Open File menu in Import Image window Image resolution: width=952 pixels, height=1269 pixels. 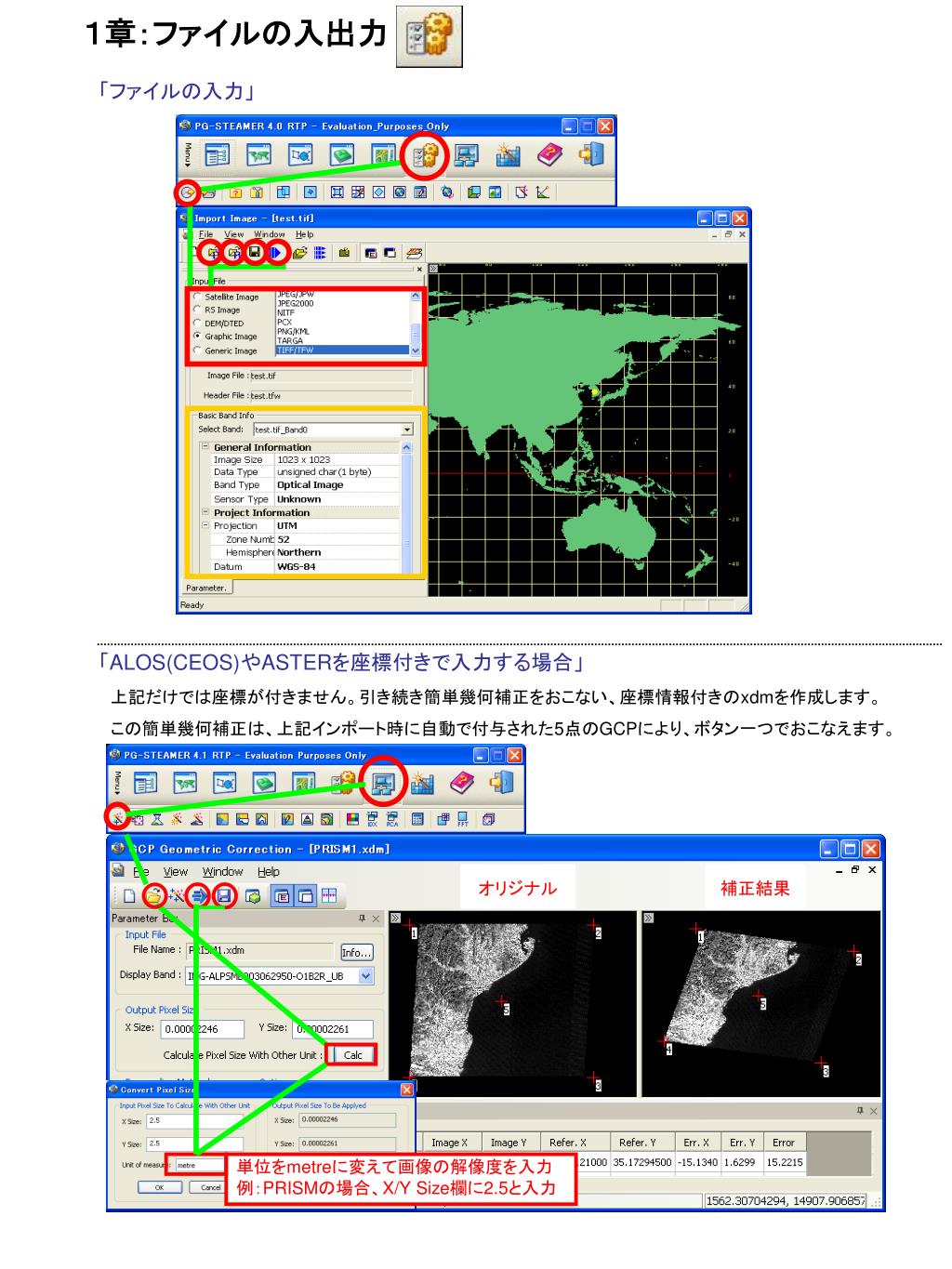(205, 234)
